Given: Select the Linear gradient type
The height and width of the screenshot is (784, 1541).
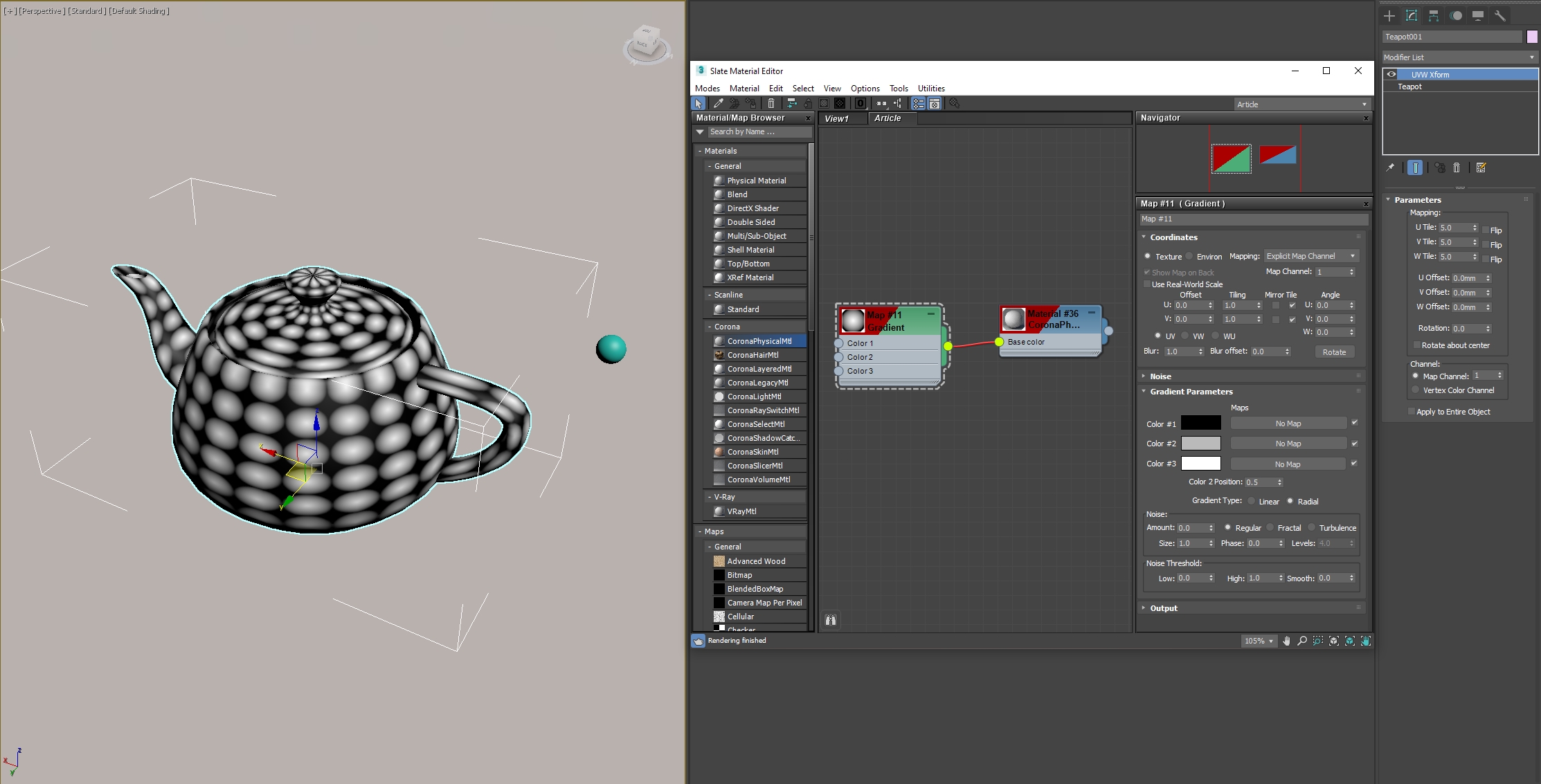Looking at the screenshot, I should point(1252,501).
